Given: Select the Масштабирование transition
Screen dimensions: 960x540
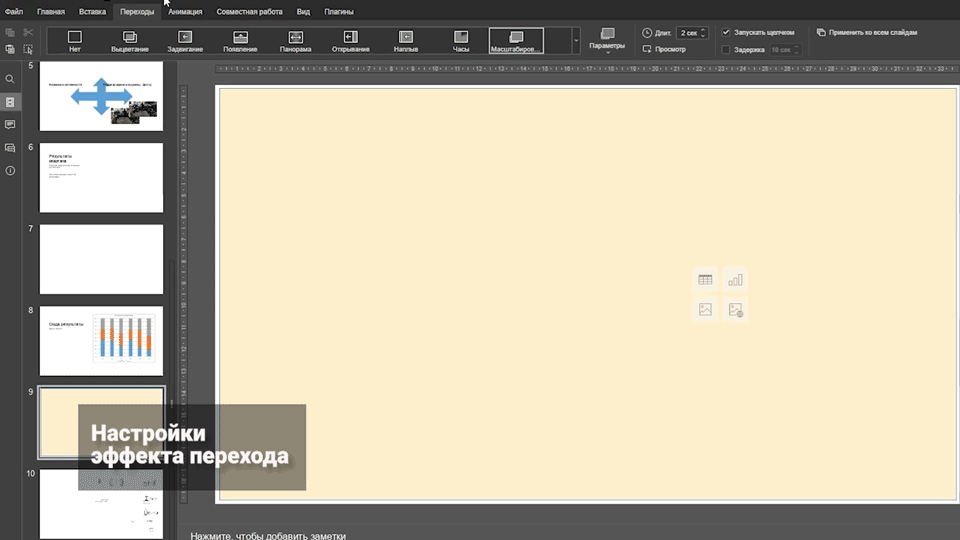Looking at the screenshot, I should pyautogui.click(x=516, y=41).
